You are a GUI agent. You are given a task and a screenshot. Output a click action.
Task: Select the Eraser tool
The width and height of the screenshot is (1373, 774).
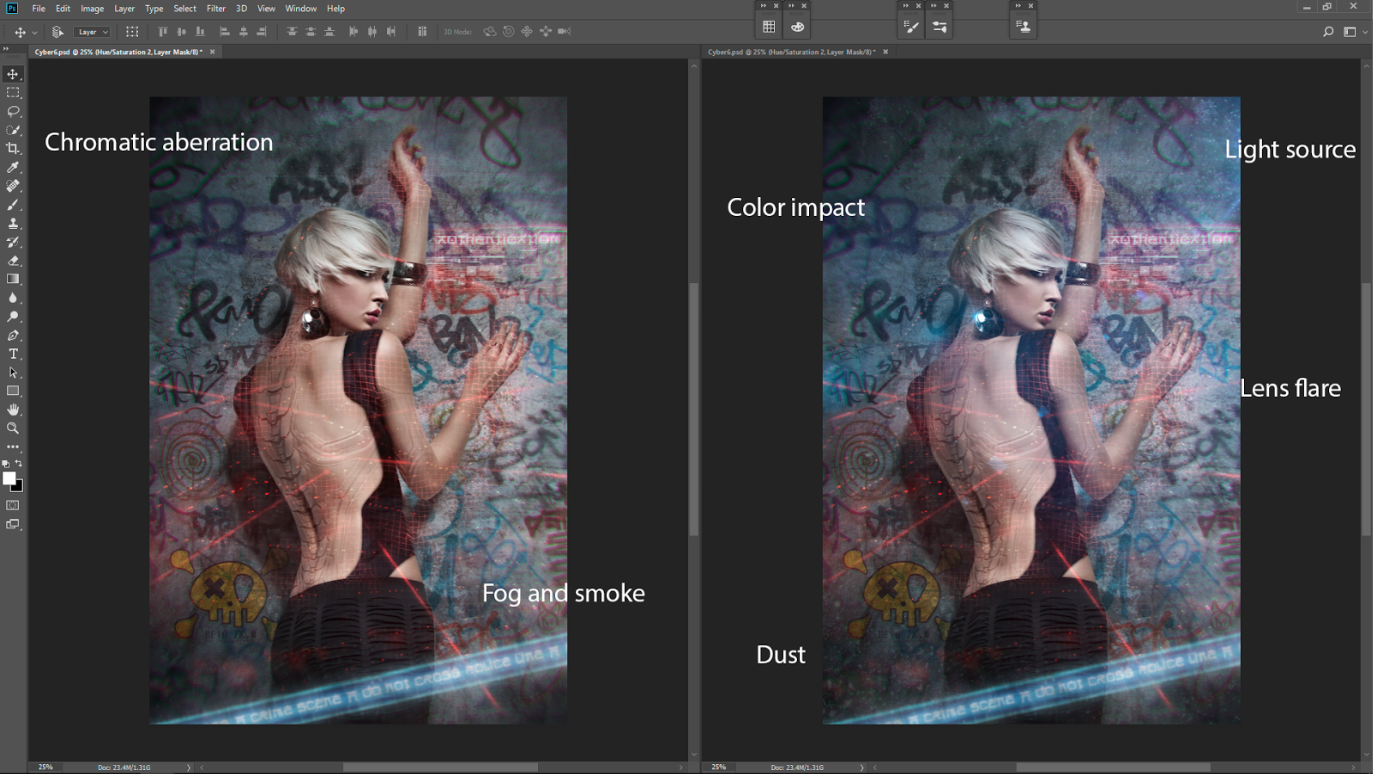[13, 261]
